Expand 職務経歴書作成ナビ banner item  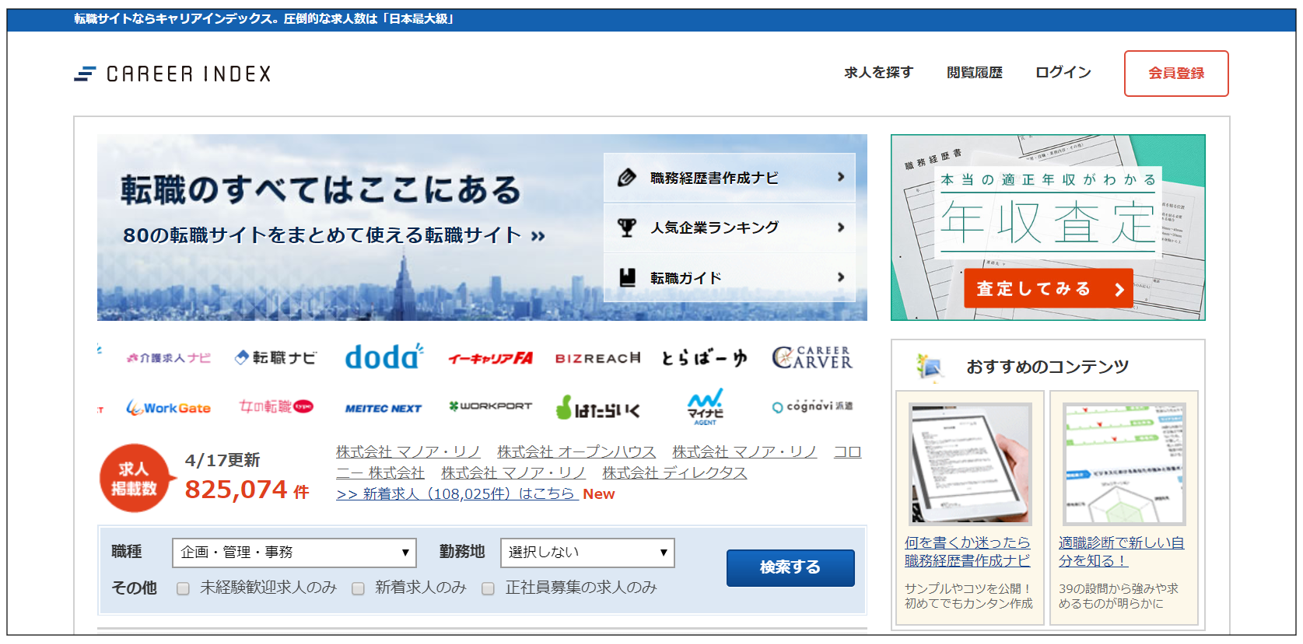tap(730, 178)
